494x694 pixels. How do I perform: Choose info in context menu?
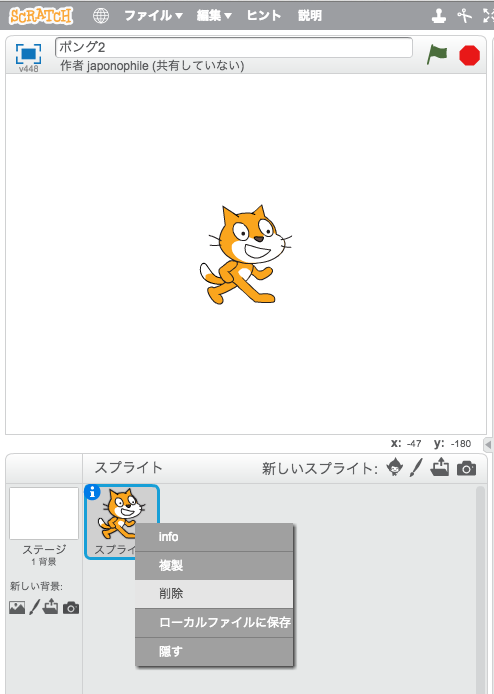pyautogui.click(x=214, y=537)
